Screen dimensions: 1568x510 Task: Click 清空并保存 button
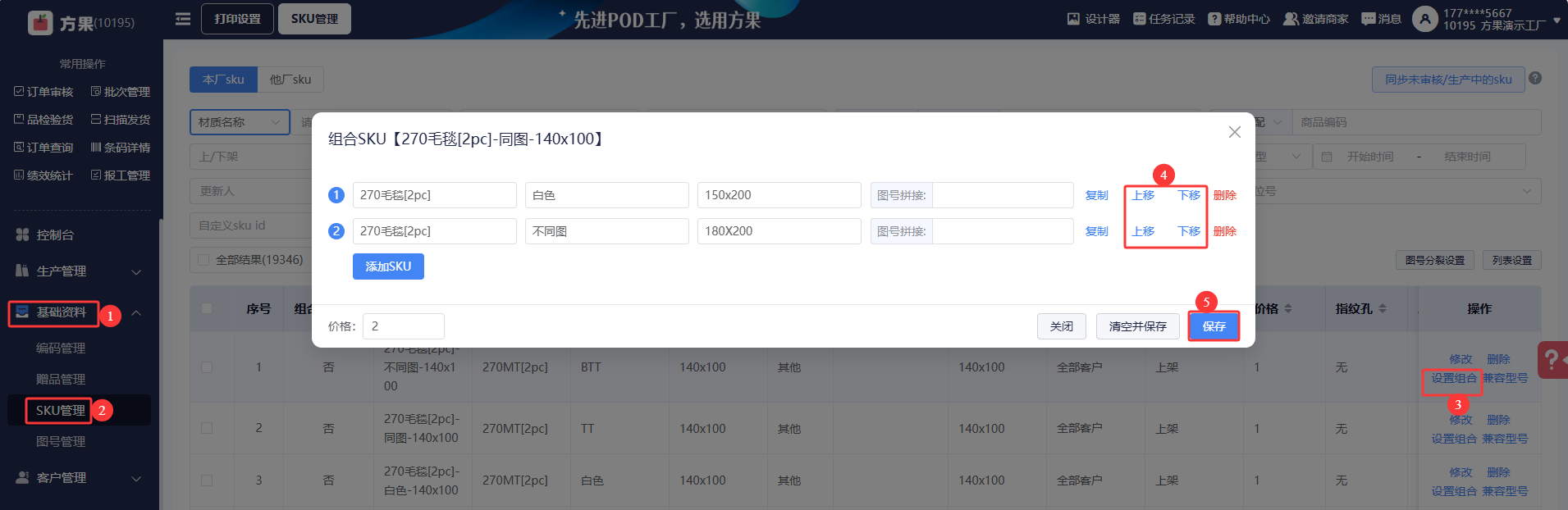coord(1138,326)
